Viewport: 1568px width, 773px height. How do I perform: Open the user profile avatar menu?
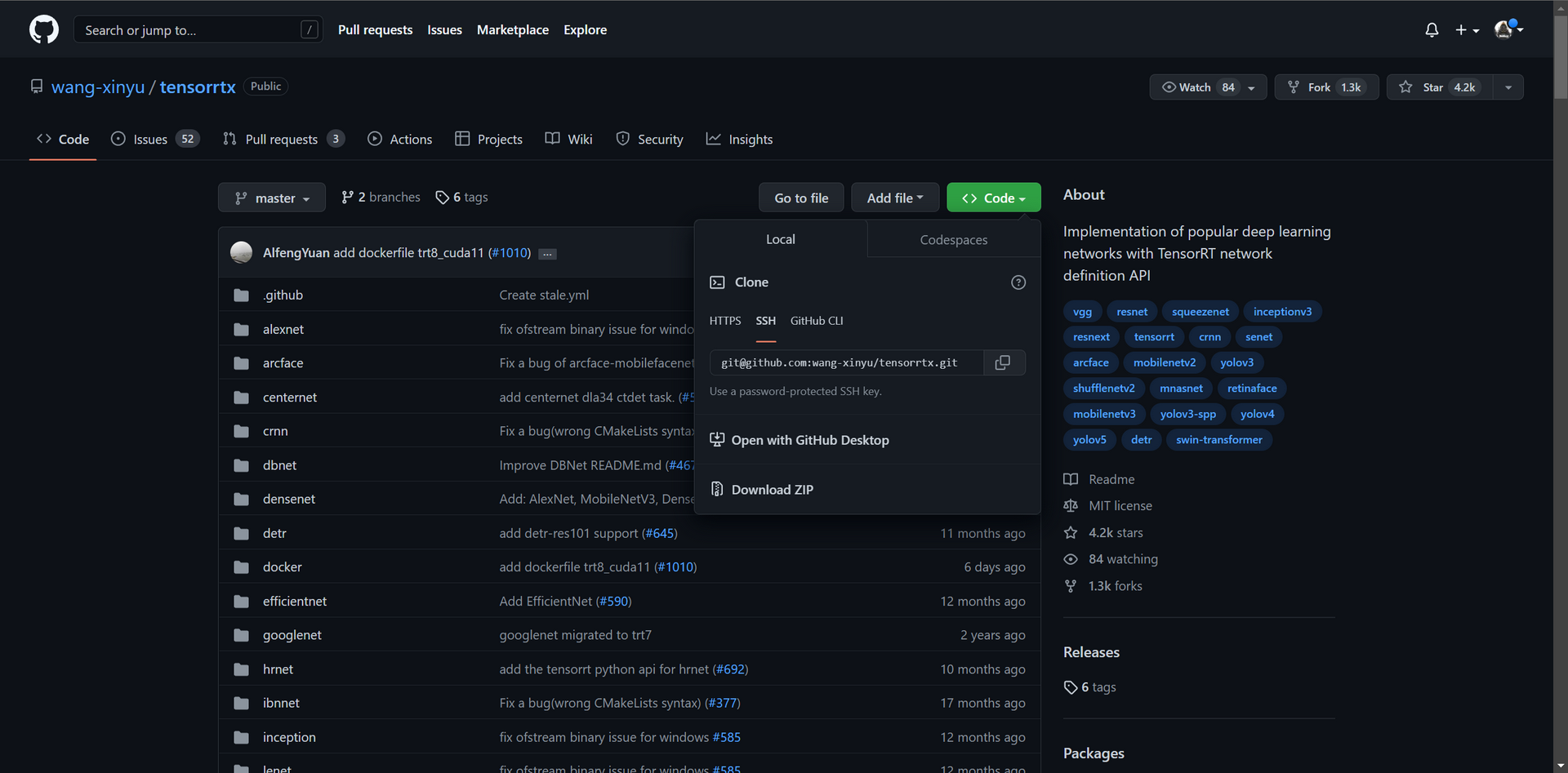click(1508, 30)
